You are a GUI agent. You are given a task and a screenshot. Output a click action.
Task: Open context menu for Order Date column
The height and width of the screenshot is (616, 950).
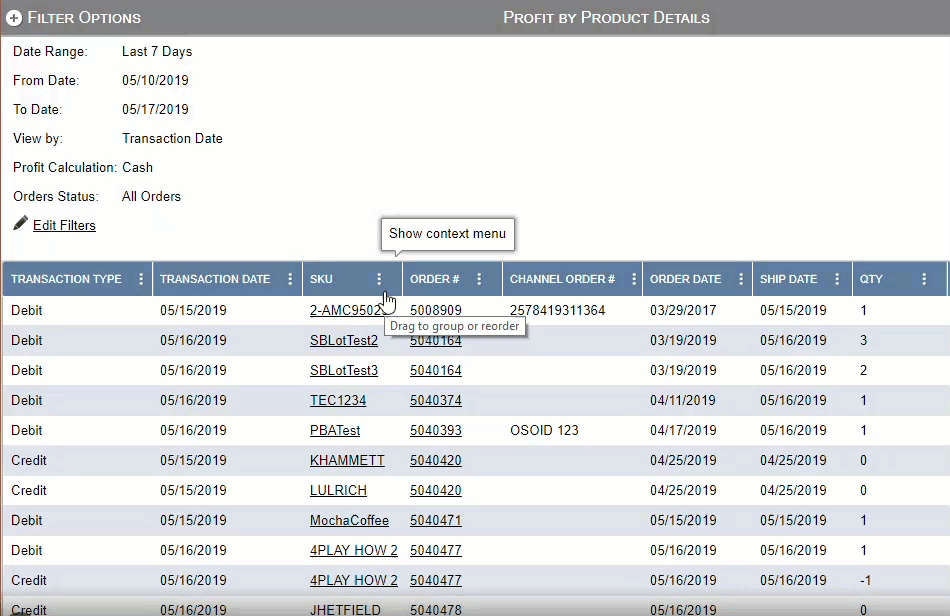pos(741,279)
